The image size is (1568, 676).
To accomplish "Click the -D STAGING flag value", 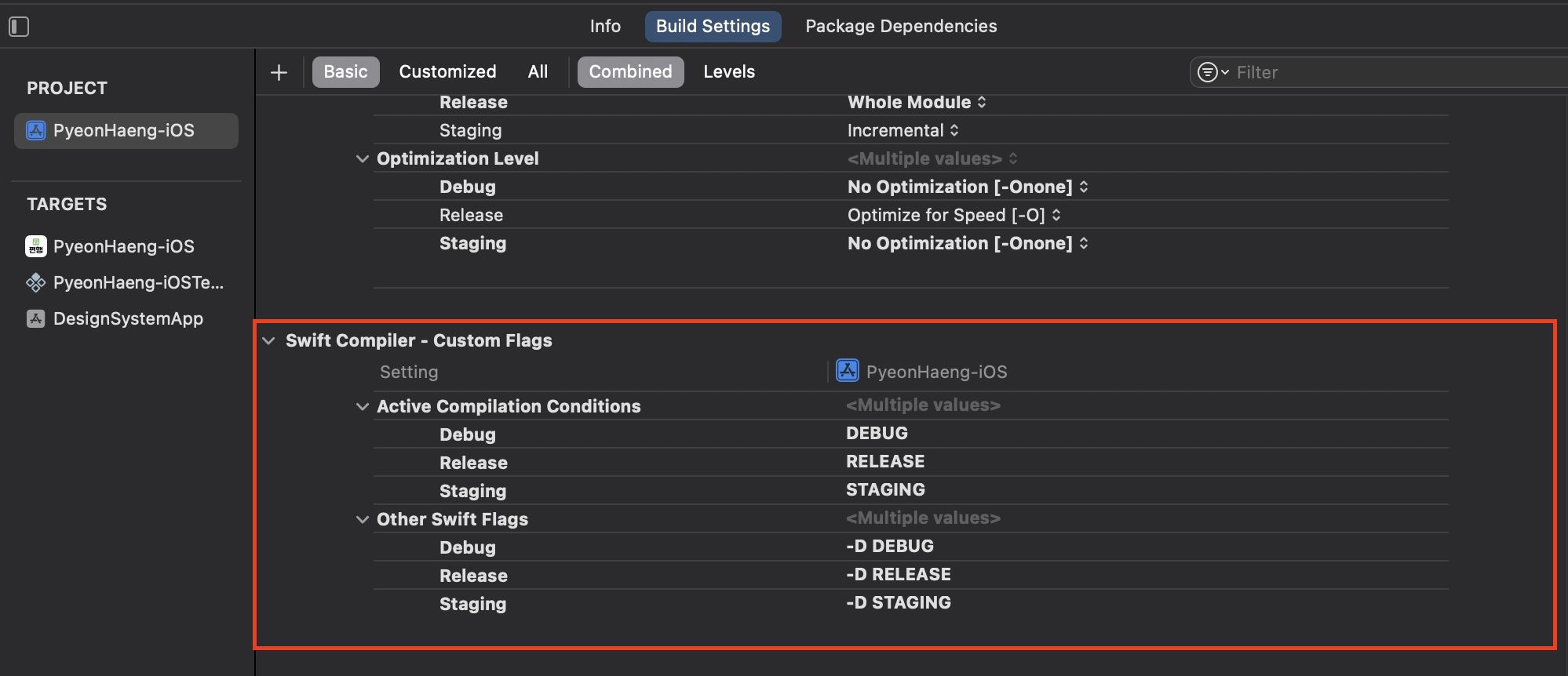I will (899, 602).
